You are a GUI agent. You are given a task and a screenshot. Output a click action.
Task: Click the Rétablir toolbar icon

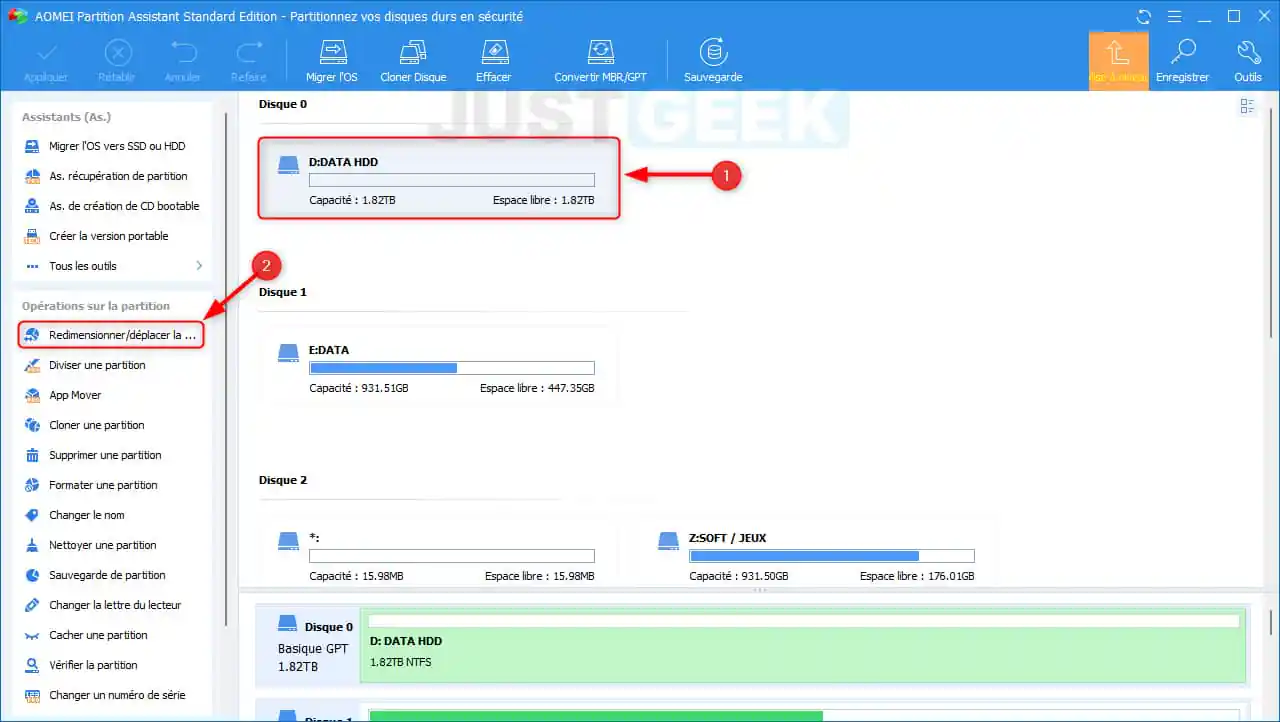tap(117, 52)
